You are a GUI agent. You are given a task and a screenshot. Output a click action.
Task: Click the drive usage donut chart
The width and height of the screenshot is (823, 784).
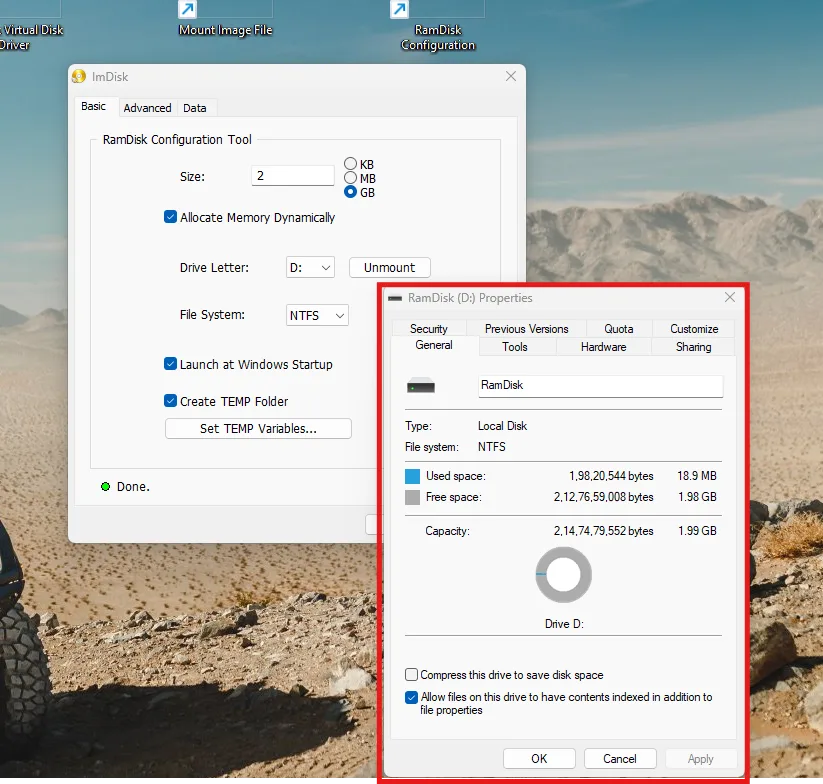[x=564, y=575]
